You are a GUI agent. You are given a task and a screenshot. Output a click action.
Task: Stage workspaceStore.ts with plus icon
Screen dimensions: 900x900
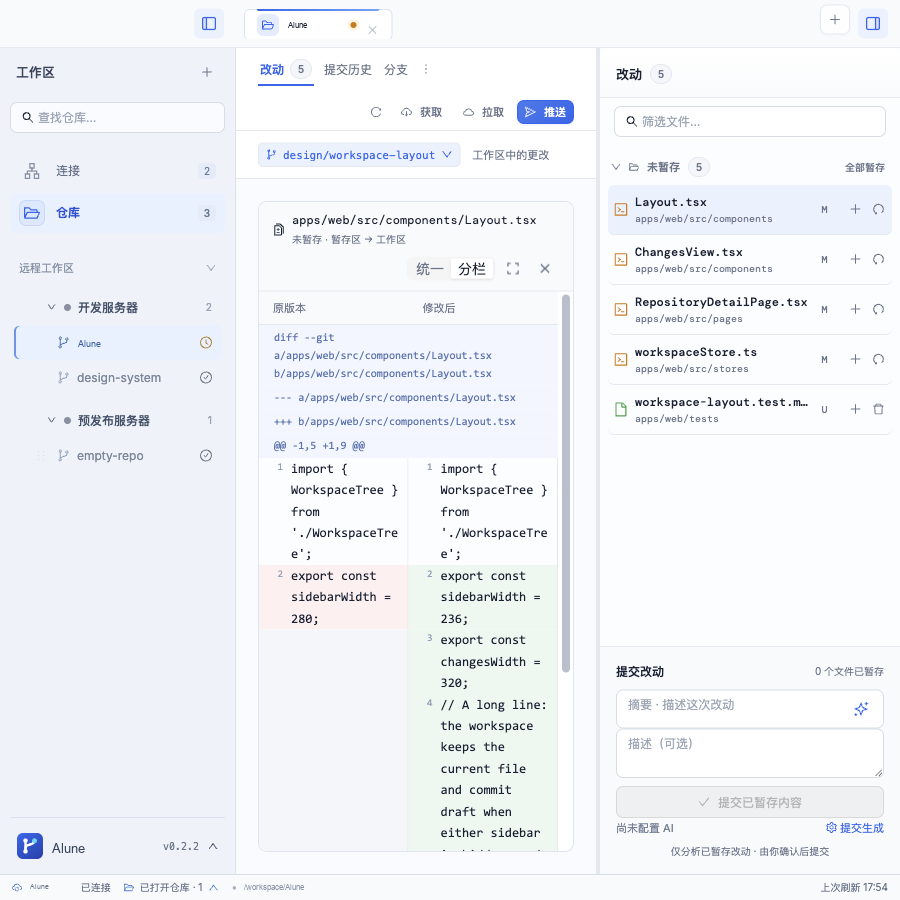855,359
